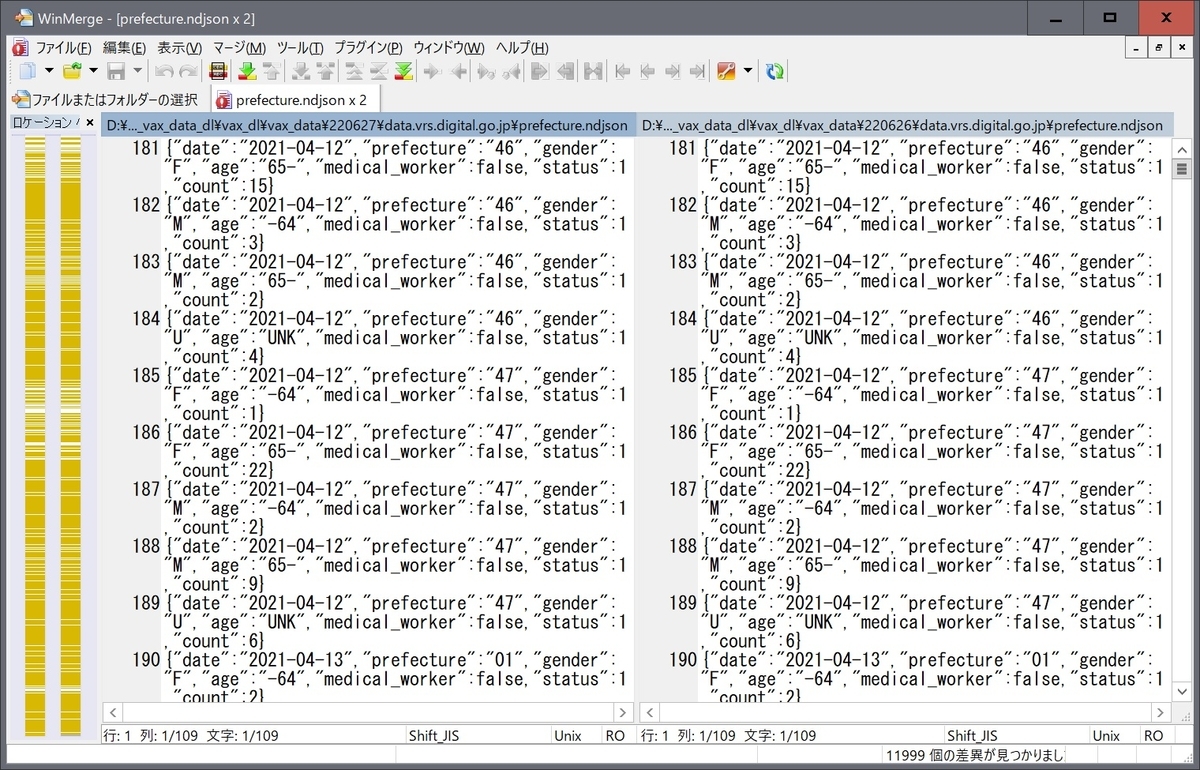The image size is (1200, 770).
Task: Open the 表示(V) menu
Action: pos(179,48)
